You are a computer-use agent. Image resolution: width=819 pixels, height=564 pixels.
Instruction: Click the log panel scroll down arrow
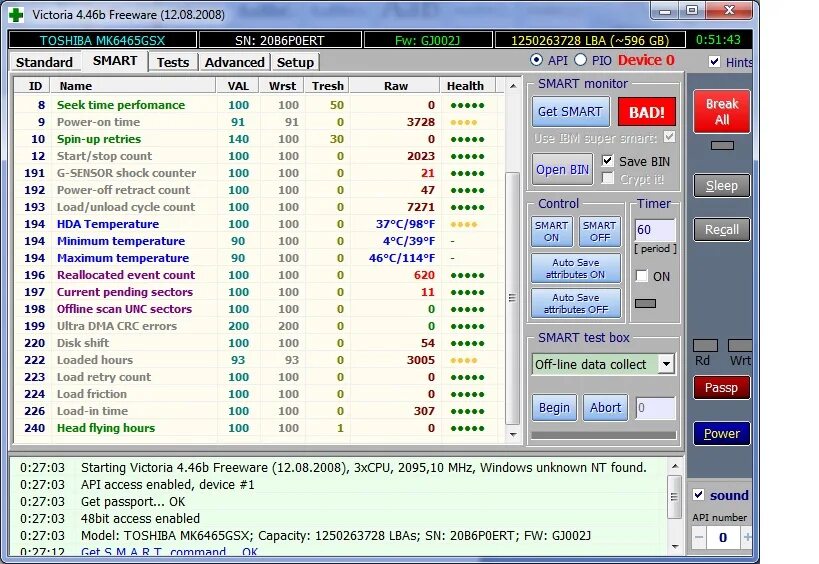click(674, 547)
